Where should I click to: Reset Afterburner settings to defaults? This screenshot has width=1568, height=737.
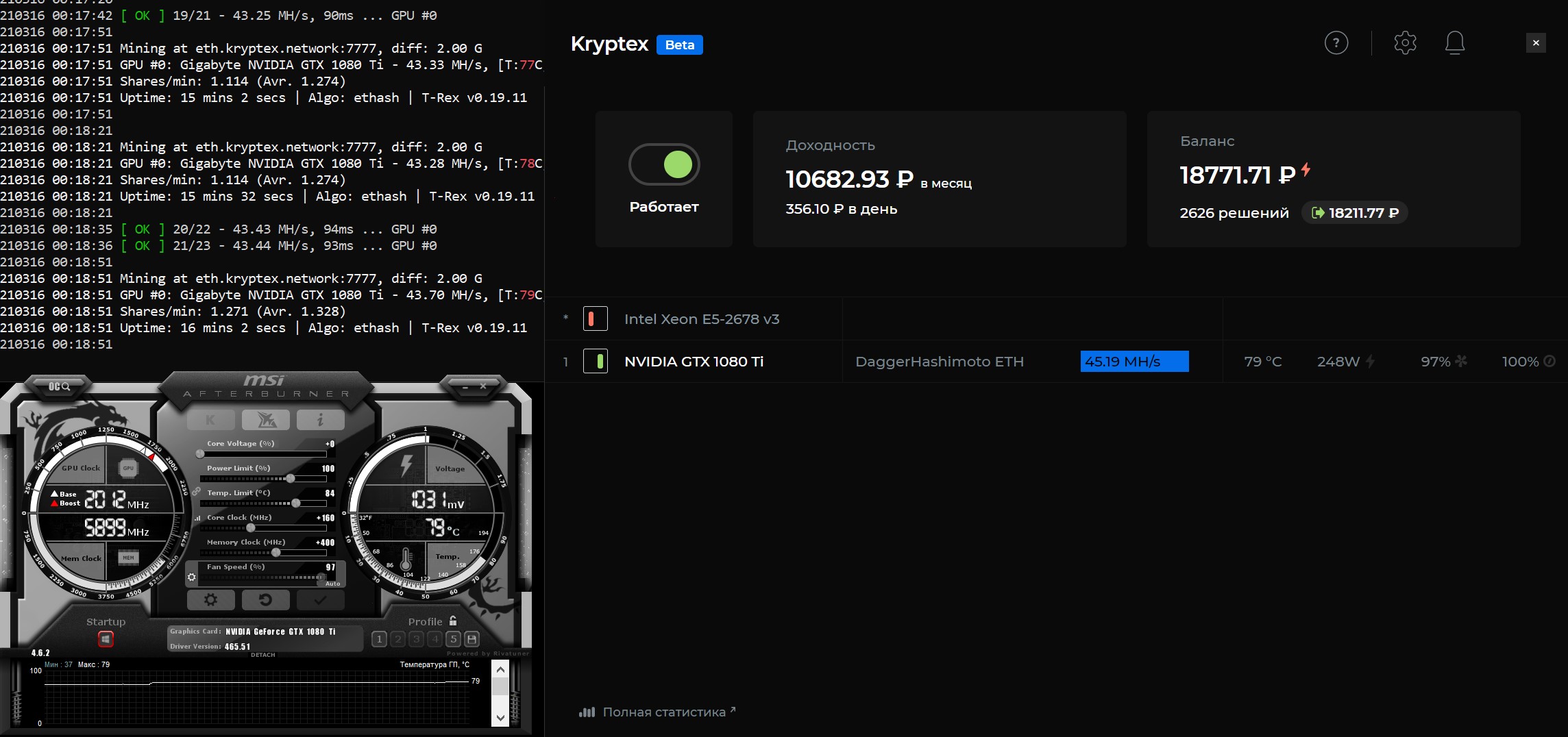pos(266,600)
